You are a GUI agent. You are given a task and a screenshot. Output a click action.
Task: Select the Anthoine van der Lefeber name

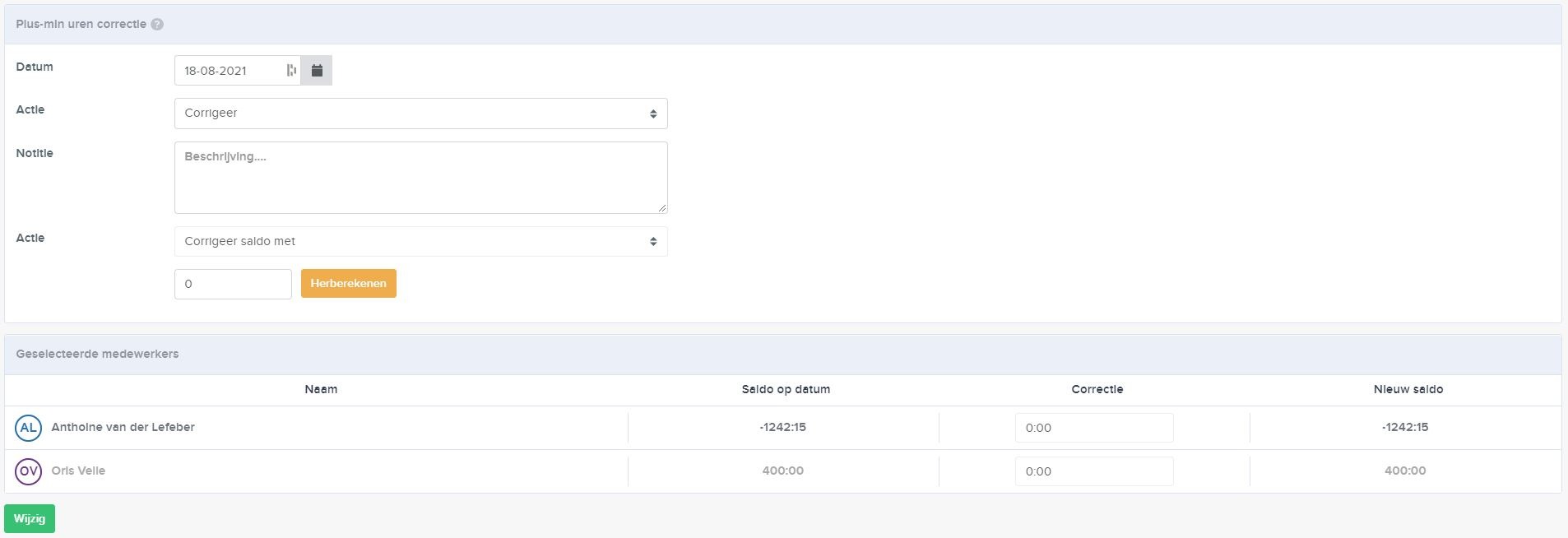tap(123, 428)
